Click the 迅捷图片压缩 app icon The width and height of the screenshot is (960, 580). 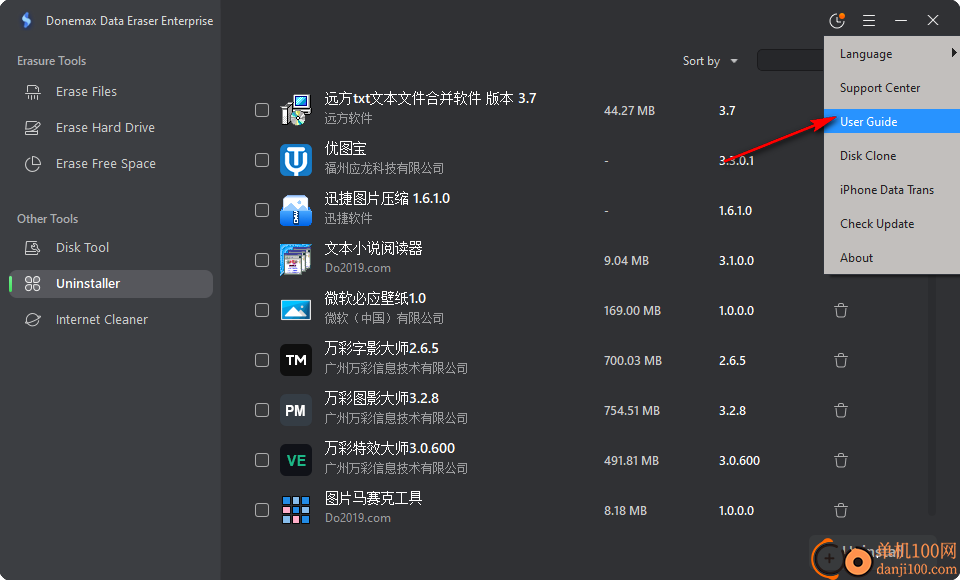296,210
